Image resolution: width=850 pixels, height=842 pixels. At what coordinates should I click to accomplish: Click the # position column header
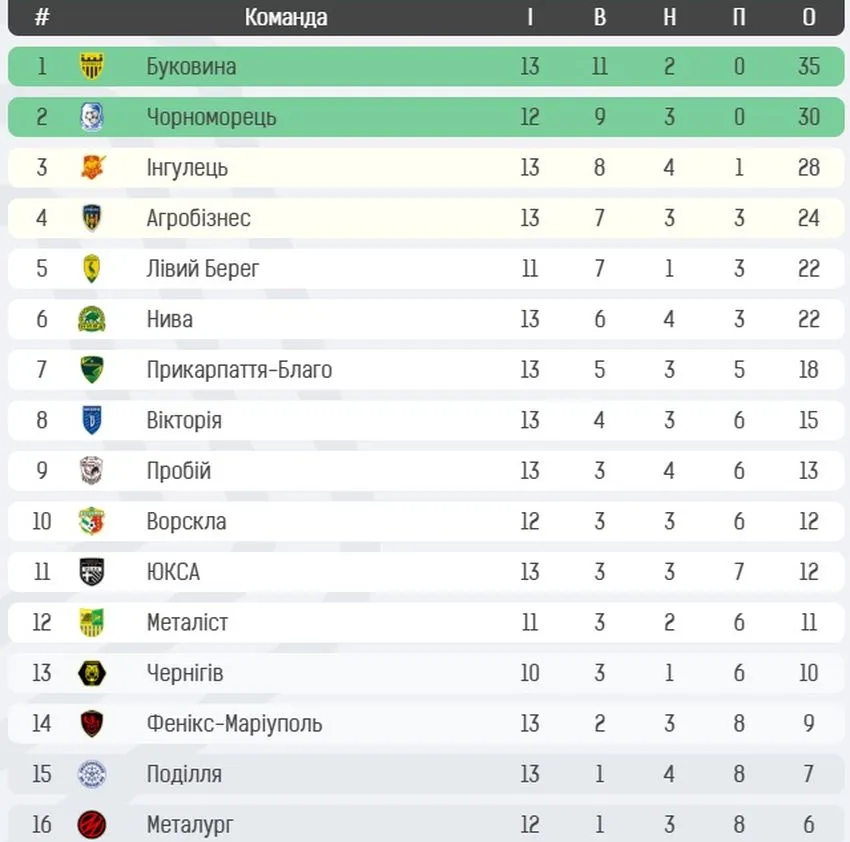click(42, 17)
